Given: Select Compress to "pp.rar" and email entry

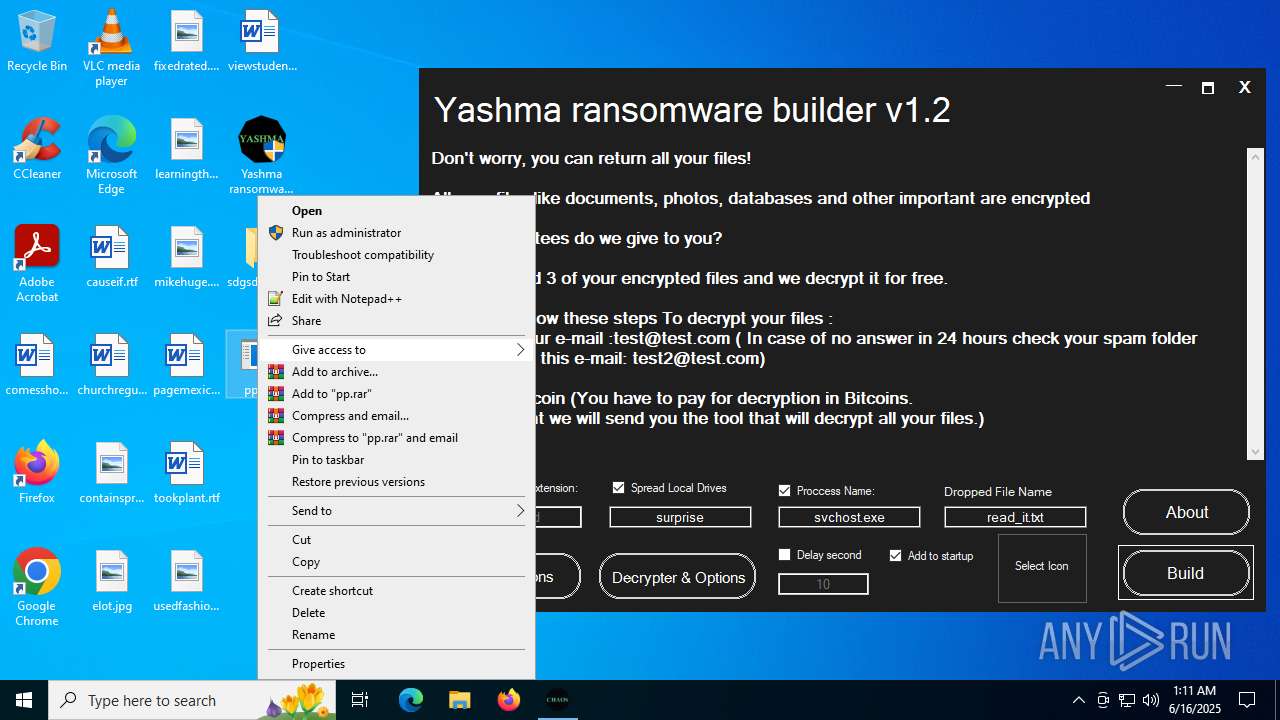Looking at the screenshot, I should click(x=396, y=438).
